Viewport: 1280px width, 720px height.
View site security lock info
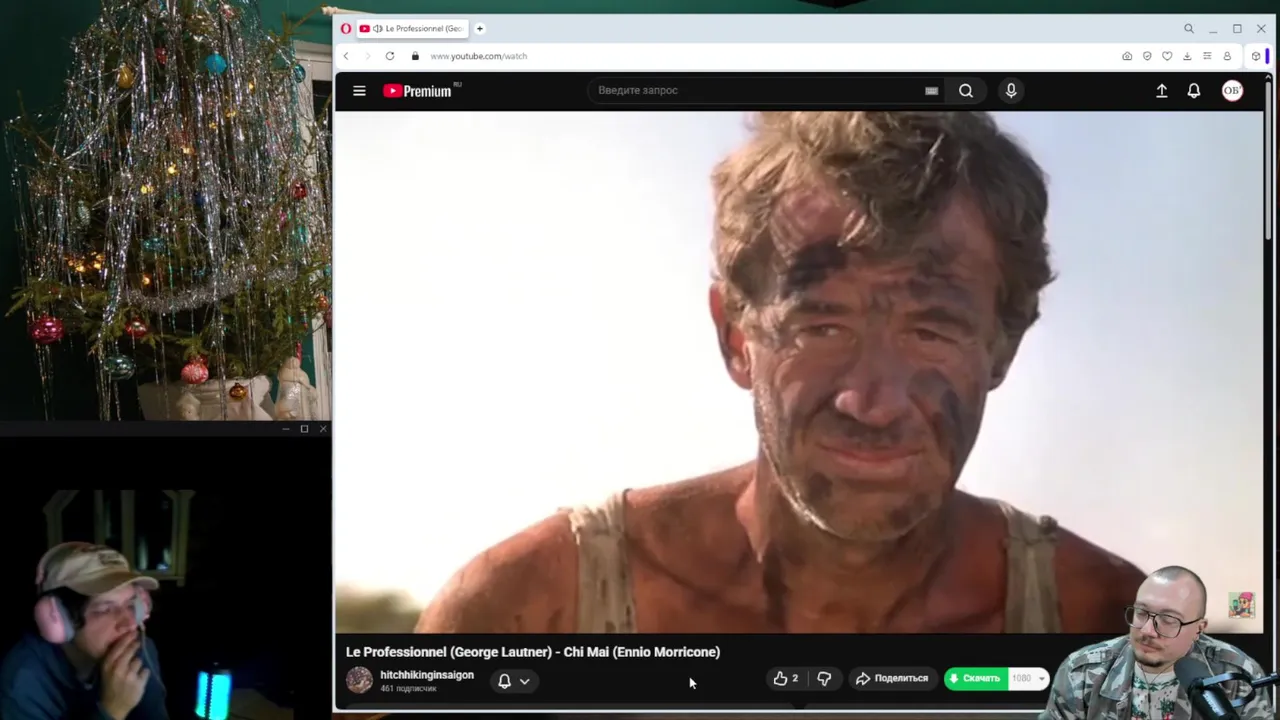coord(415,56)
